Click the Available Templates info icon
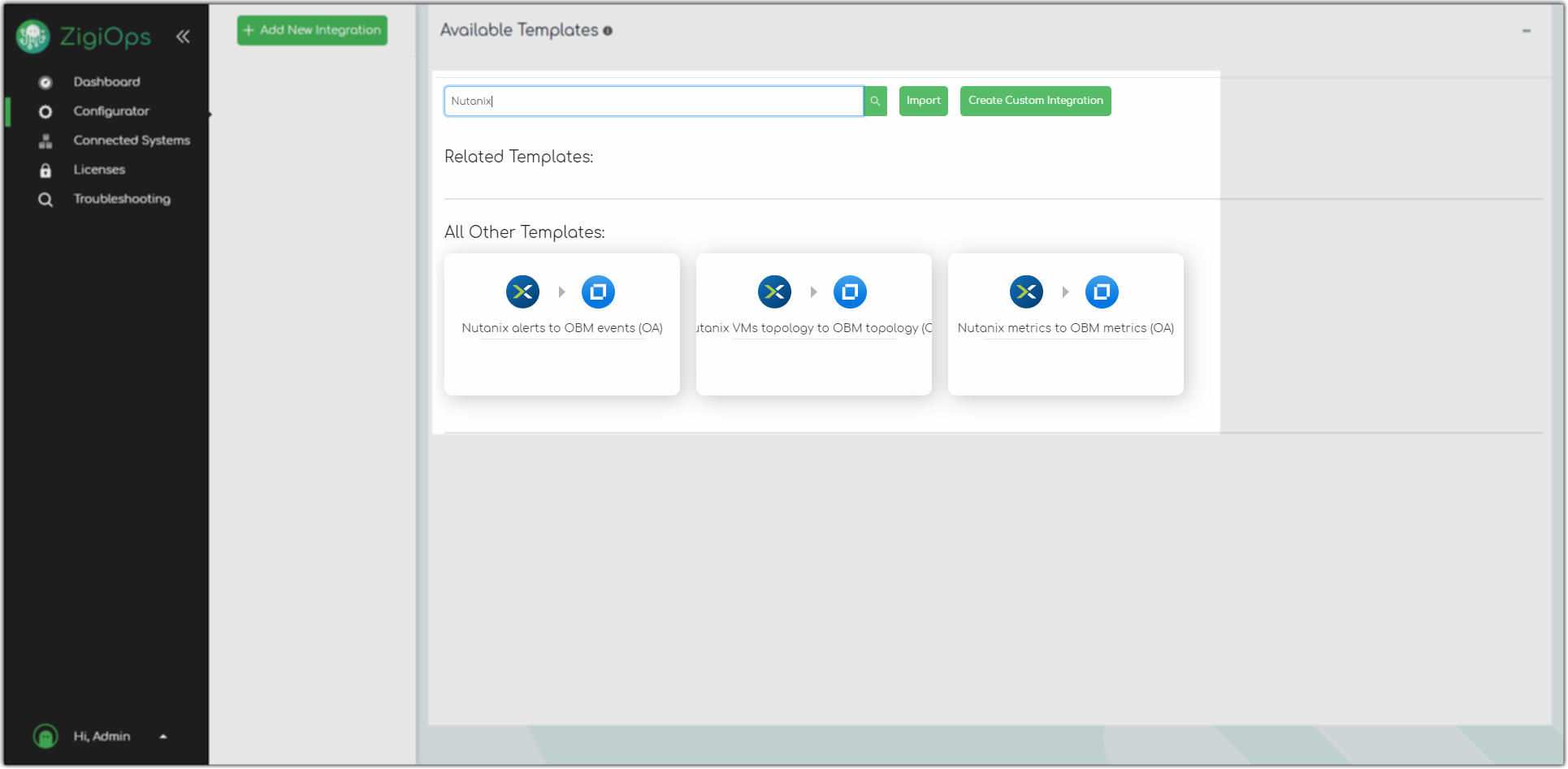Viewport: 1568px width, 769px height. [608, 31]
